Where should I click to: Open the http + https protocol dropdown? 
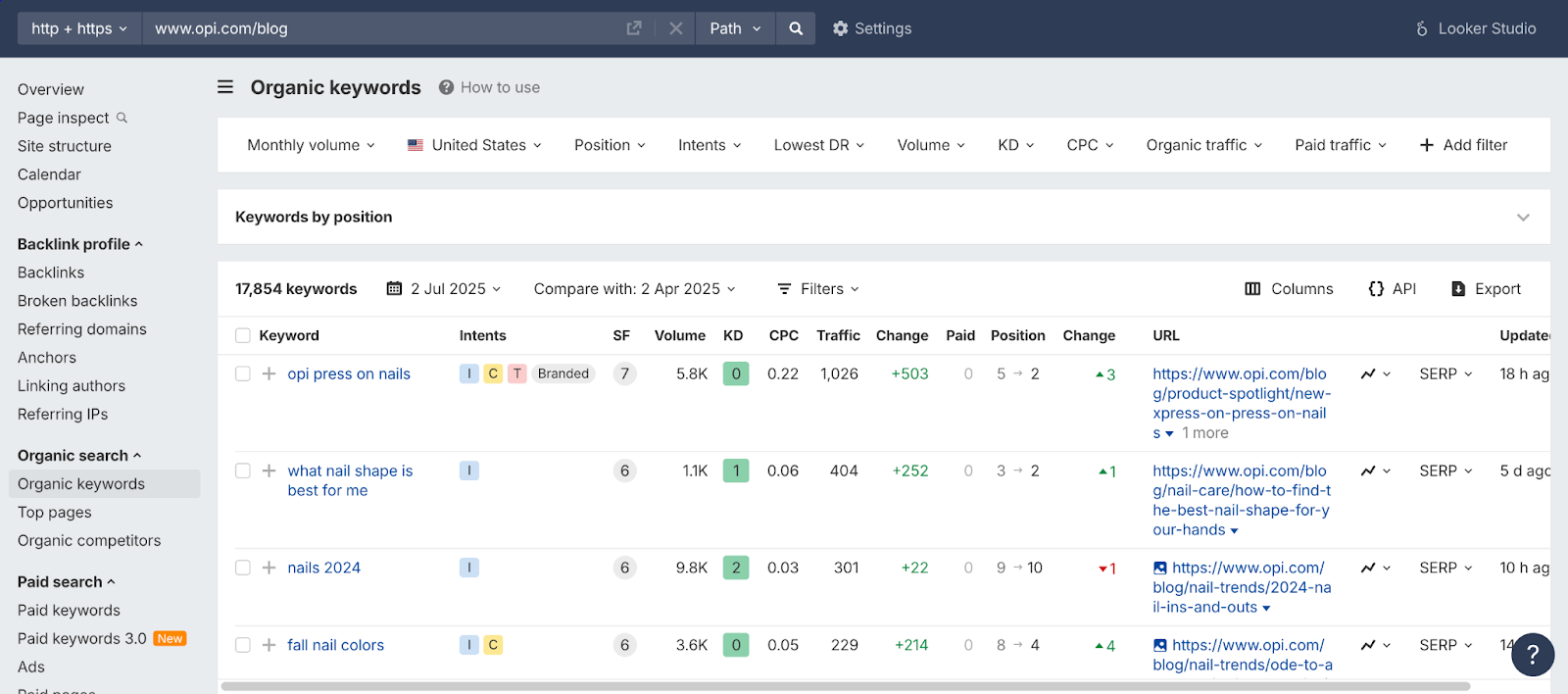click(79, 28)
